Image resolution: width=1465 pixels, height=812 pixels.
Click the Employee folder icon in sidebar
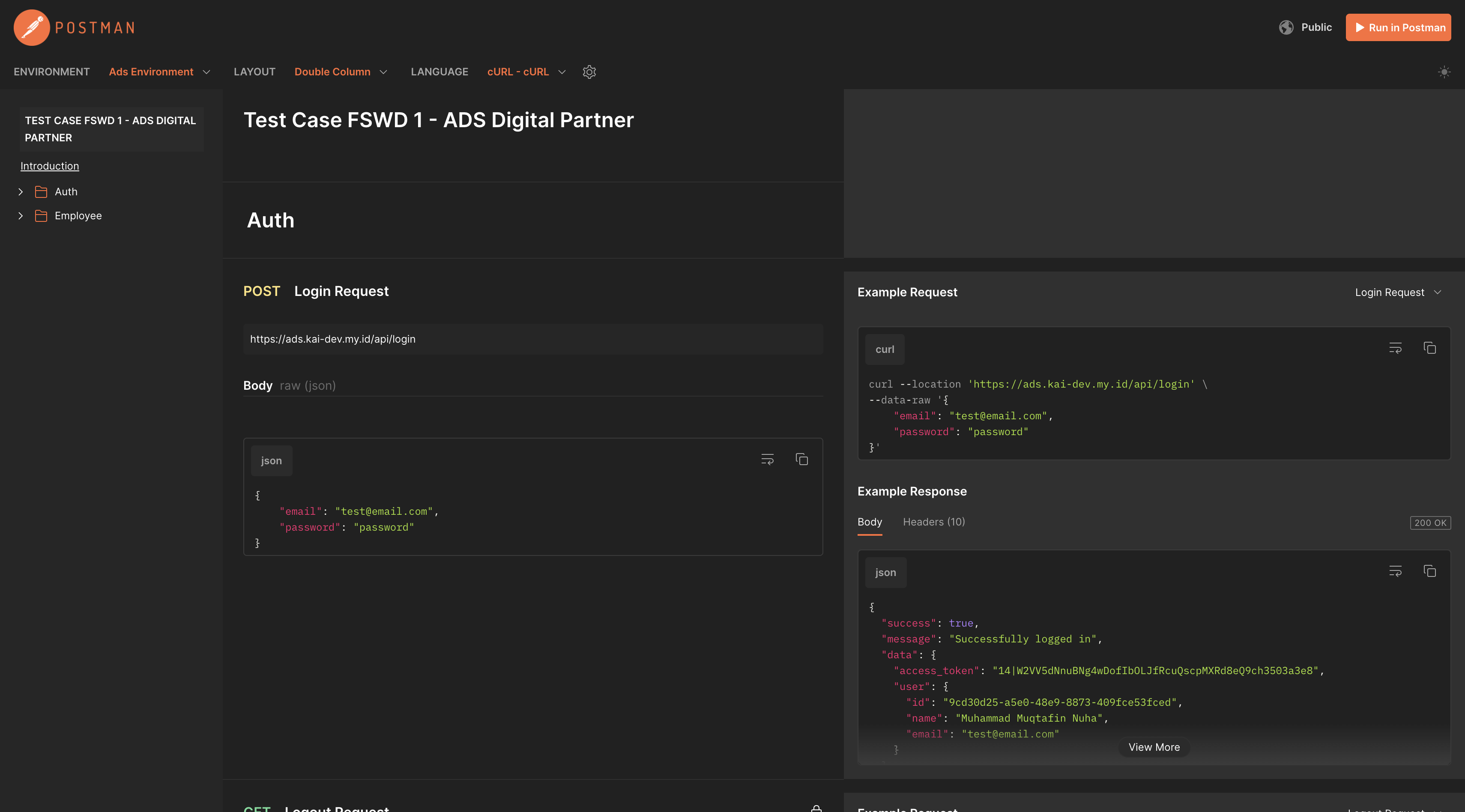pos(41,215)
